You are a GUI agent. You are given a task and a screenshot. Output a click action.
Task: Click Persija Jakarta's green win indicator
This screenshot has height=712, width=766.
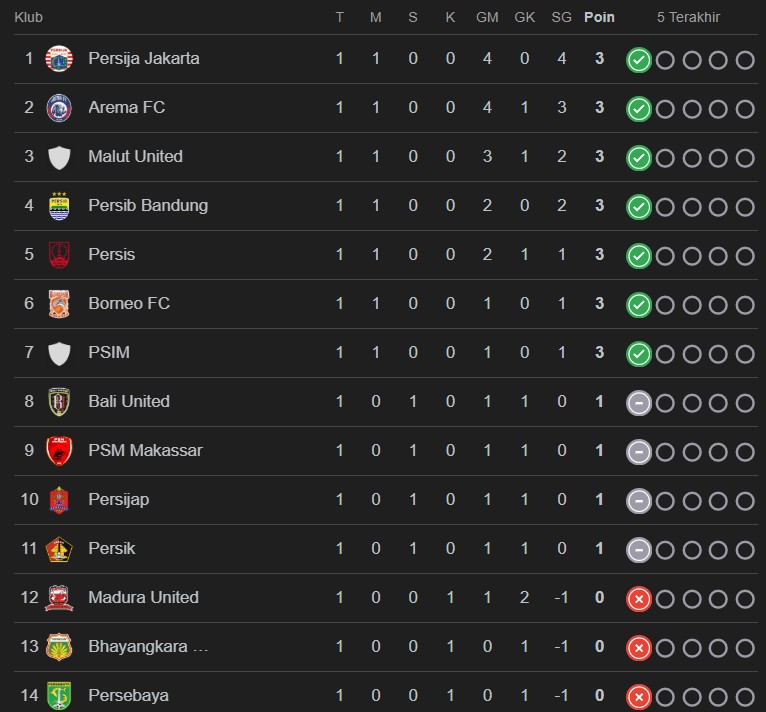click(639, 60)
